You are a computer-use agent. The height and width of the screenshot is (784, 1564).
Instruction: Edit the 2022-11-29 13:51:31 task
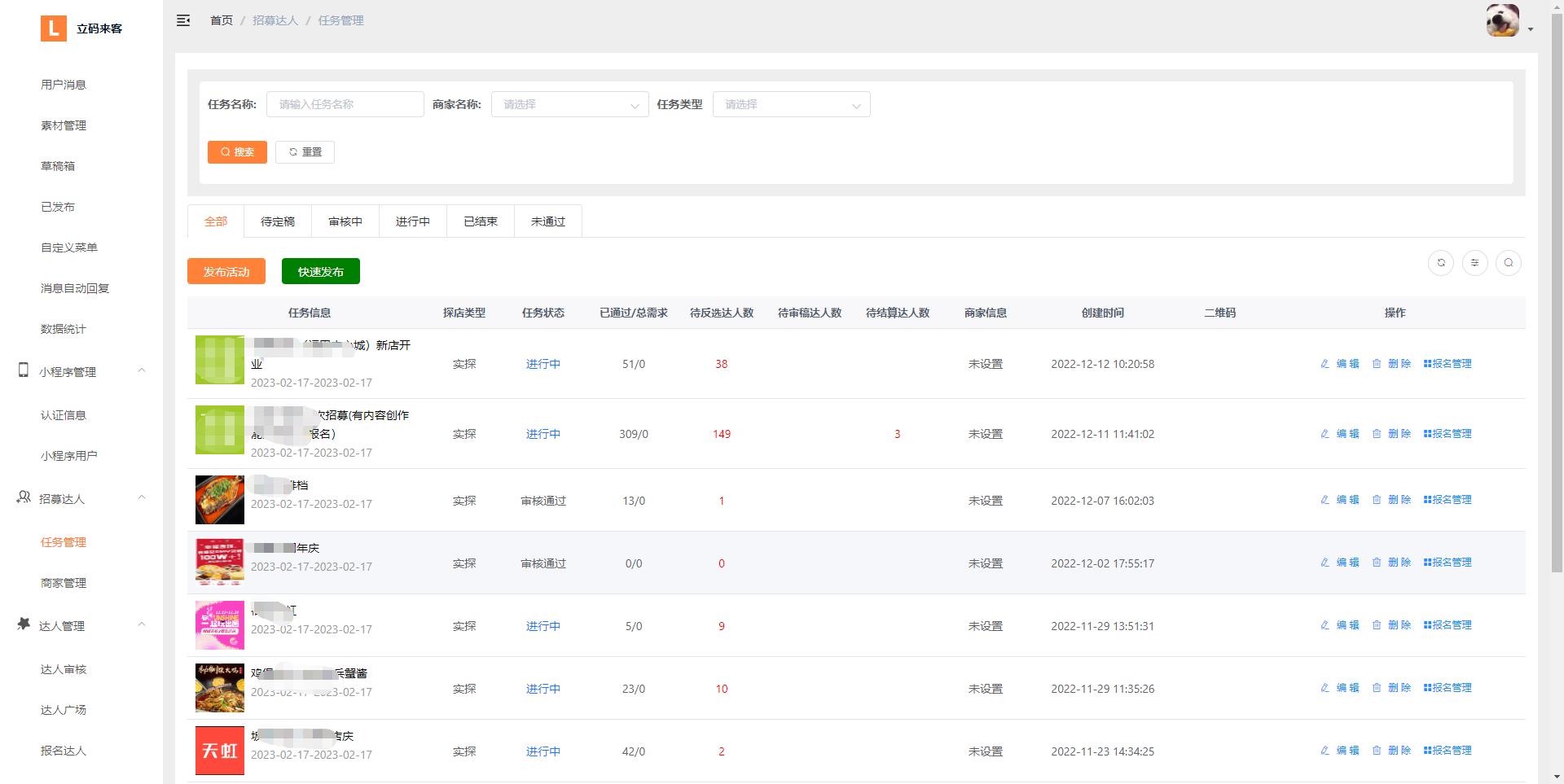pos(1340,625)
